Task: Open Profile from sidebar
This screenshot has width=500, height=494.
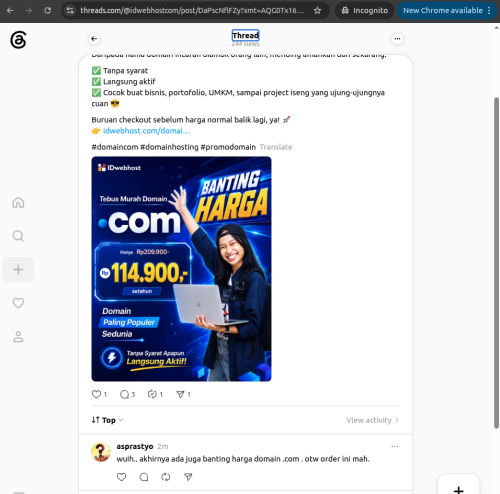Action: point(18,336)
